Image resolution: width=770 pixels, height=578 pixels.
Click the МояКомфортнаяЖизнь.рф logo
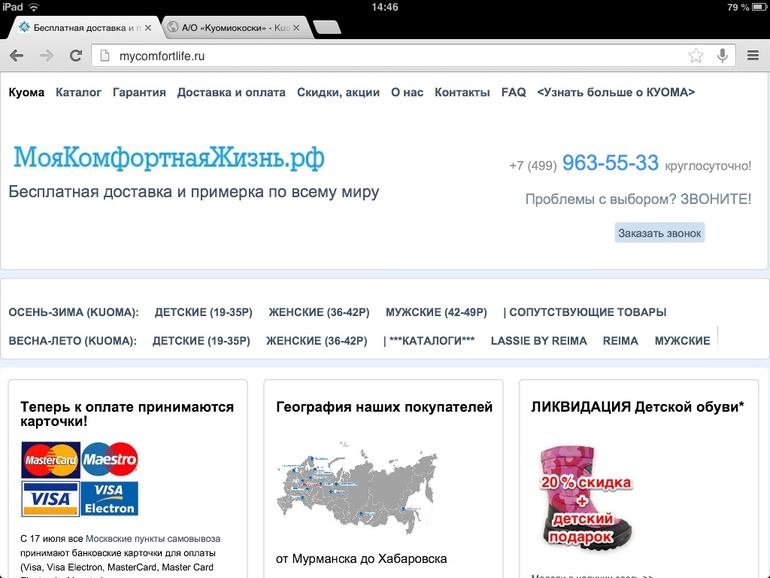pos(168,157)
